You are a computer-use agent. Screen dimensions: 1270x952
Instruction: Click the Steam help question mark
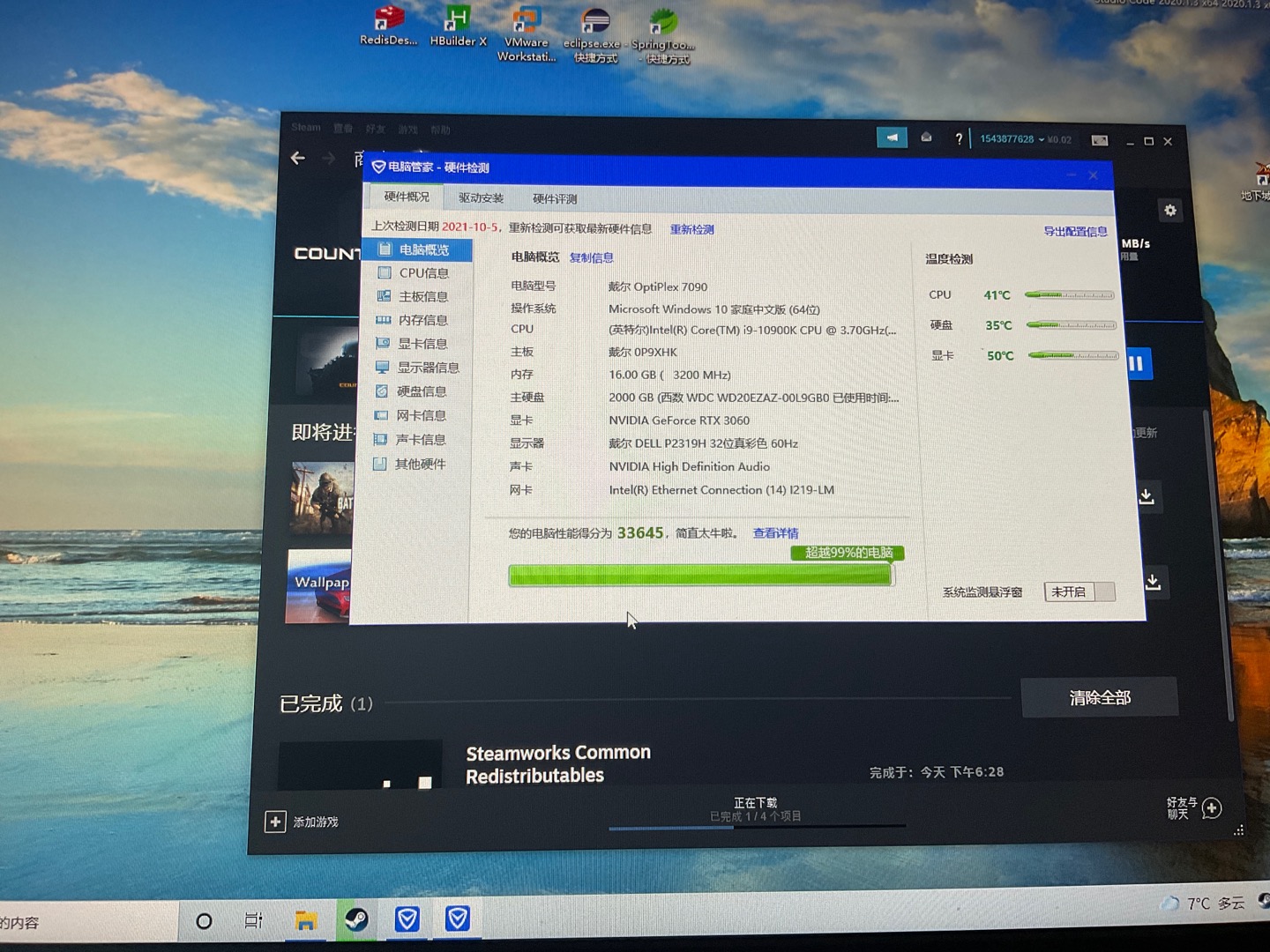point(959,139)
